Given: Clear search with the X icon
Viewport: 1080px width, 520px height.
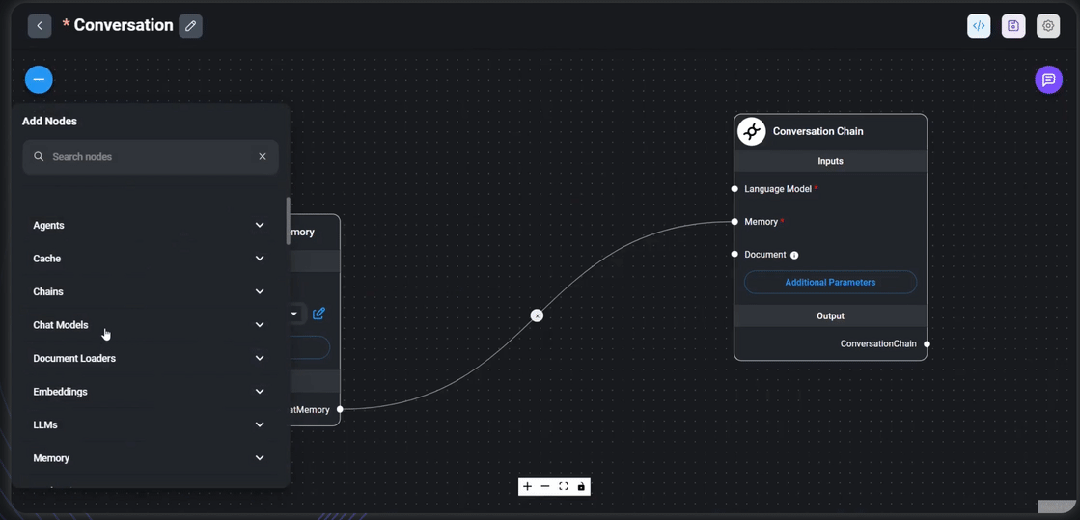Looking at the screenshot, I should coord(262,156).
